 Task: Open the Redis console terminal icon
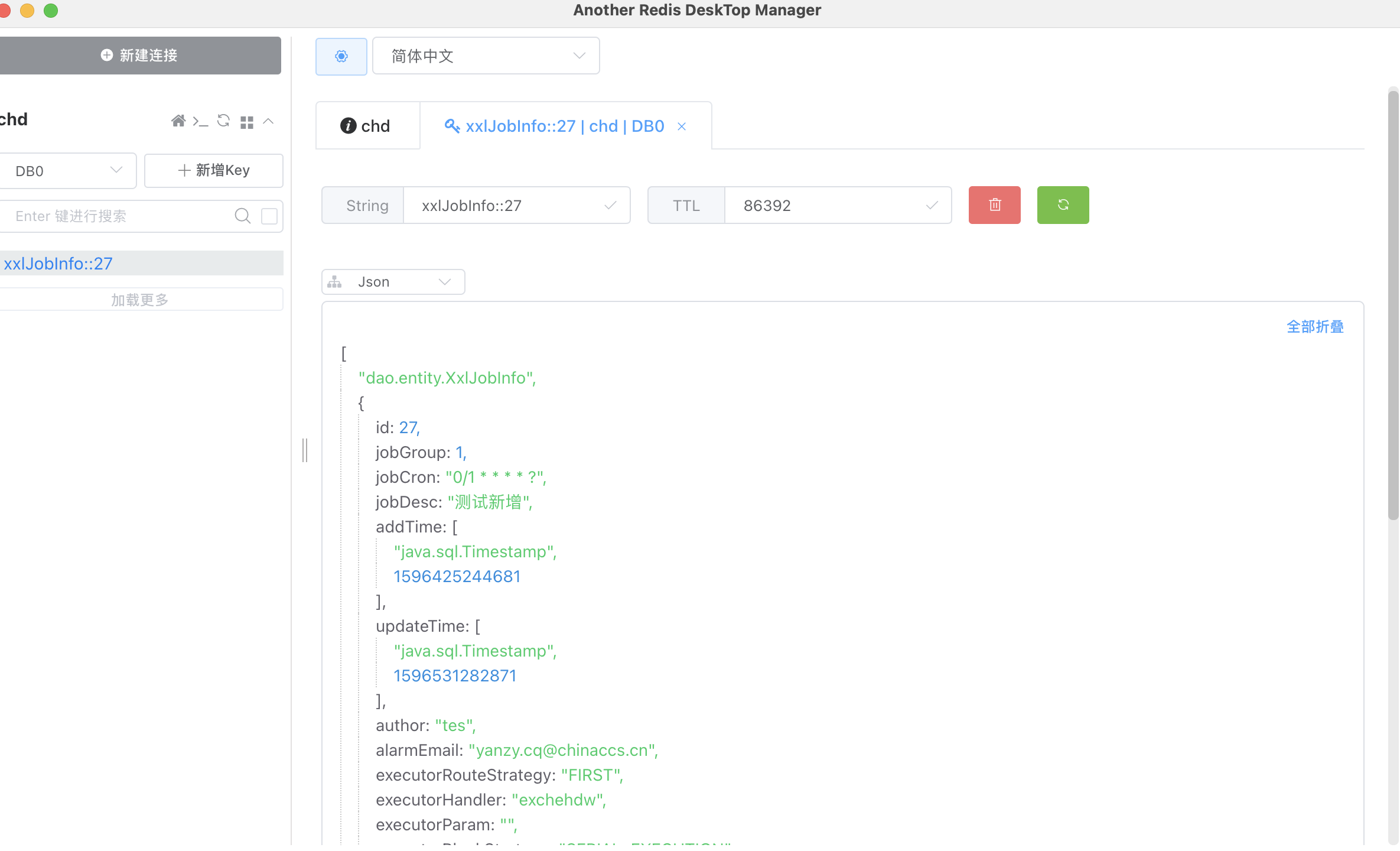[200, 122]
